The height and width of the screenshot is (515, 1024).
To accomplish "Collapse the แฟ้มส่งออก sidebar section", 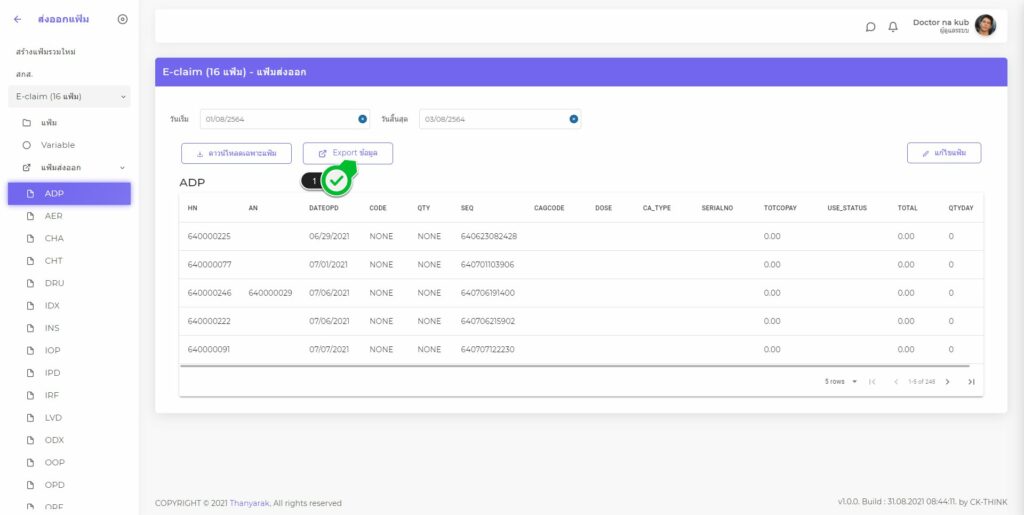I will (x=122, y=168).
